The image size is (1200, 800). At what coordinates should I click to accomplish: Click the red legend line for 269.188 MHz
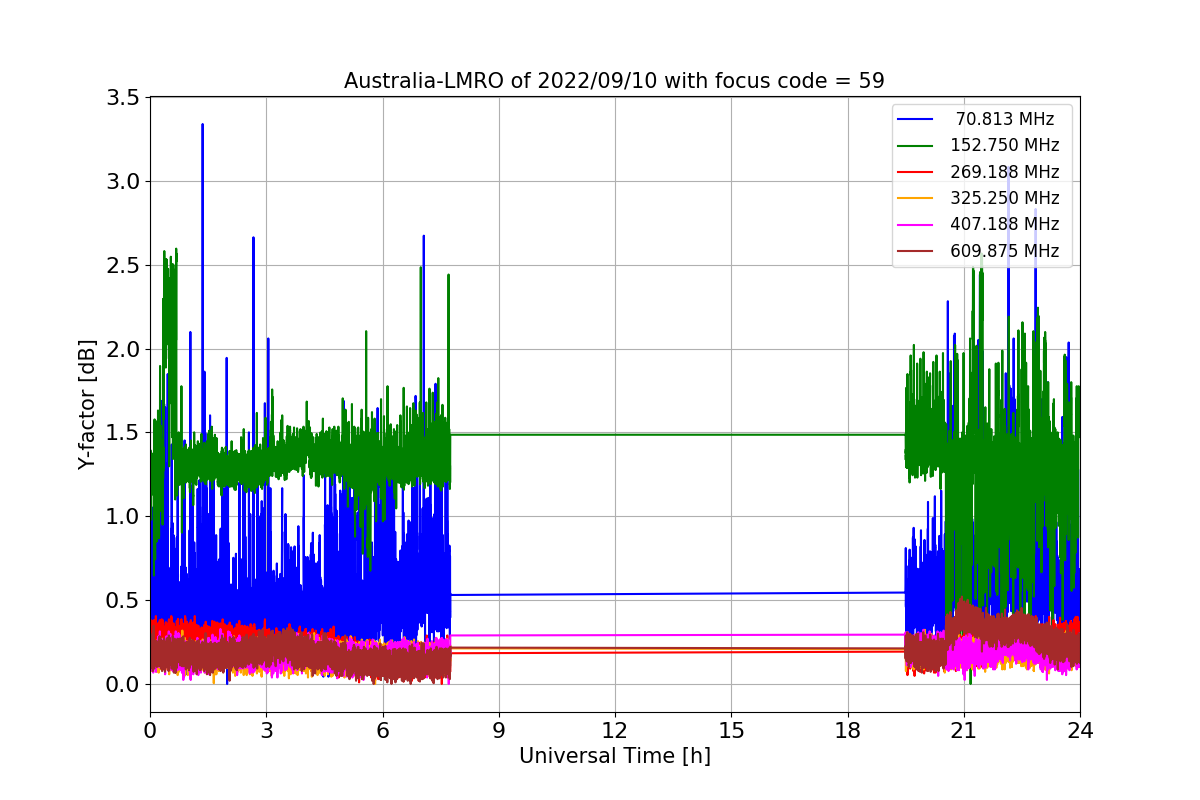pyautogui.click(x=916, y=173)
